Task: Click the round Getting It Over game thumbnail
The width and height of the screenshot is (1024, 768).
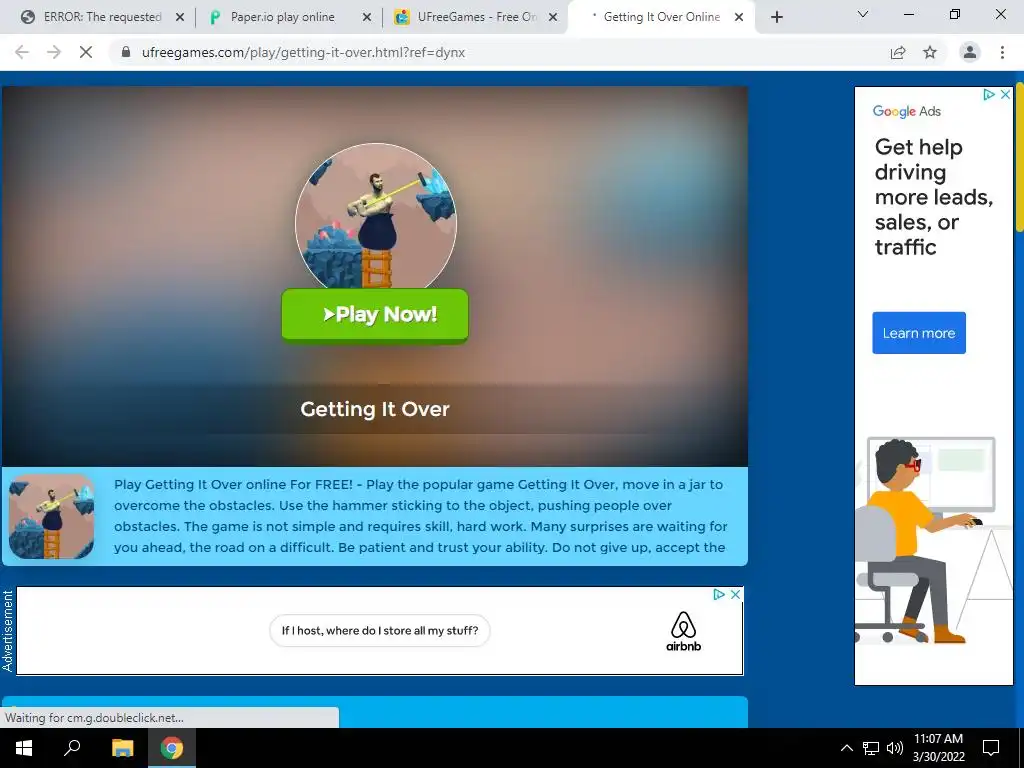Action: (376, 216)
